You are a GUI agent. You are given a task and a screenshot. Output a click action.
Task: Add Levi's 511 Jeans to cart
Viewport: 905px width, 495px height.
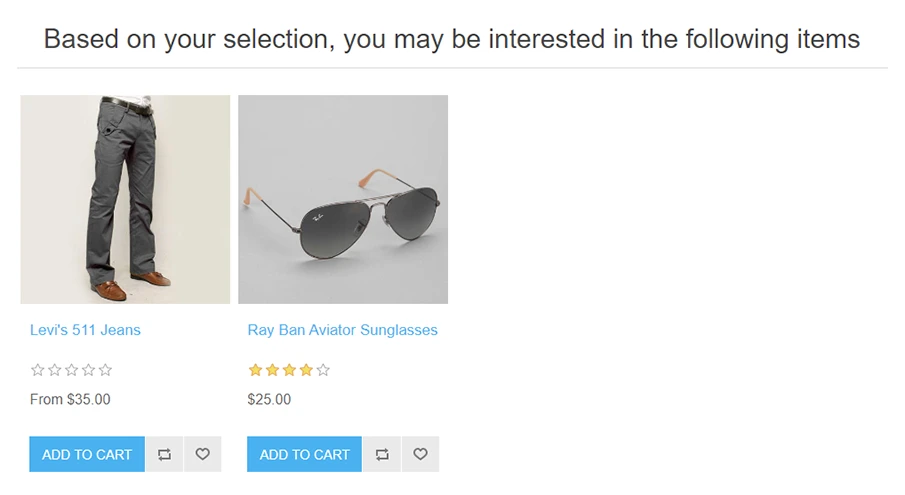[87, 454]
